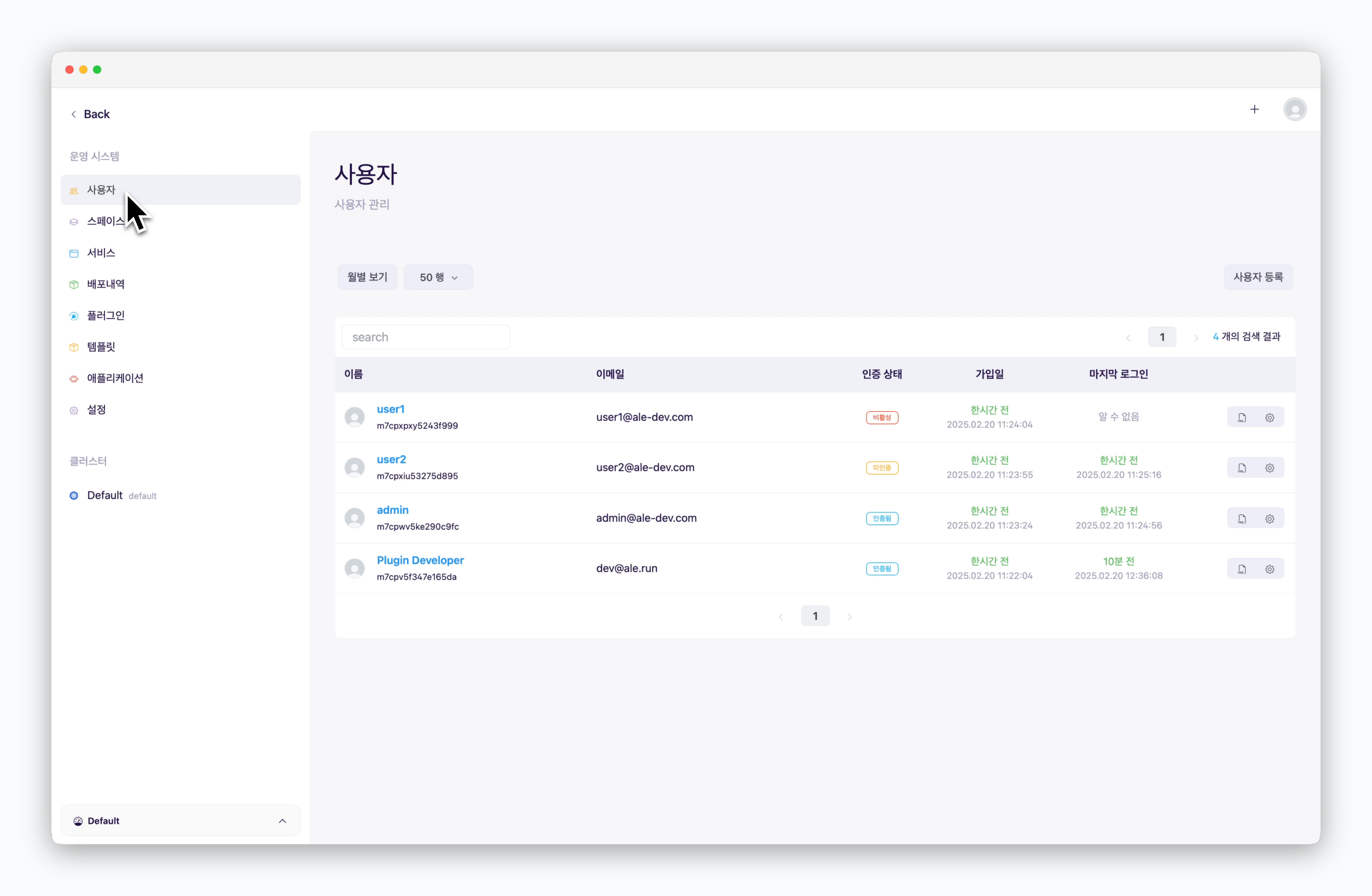Click user1 avatar image
The image size is (1372, 896).
coord(355,417)
